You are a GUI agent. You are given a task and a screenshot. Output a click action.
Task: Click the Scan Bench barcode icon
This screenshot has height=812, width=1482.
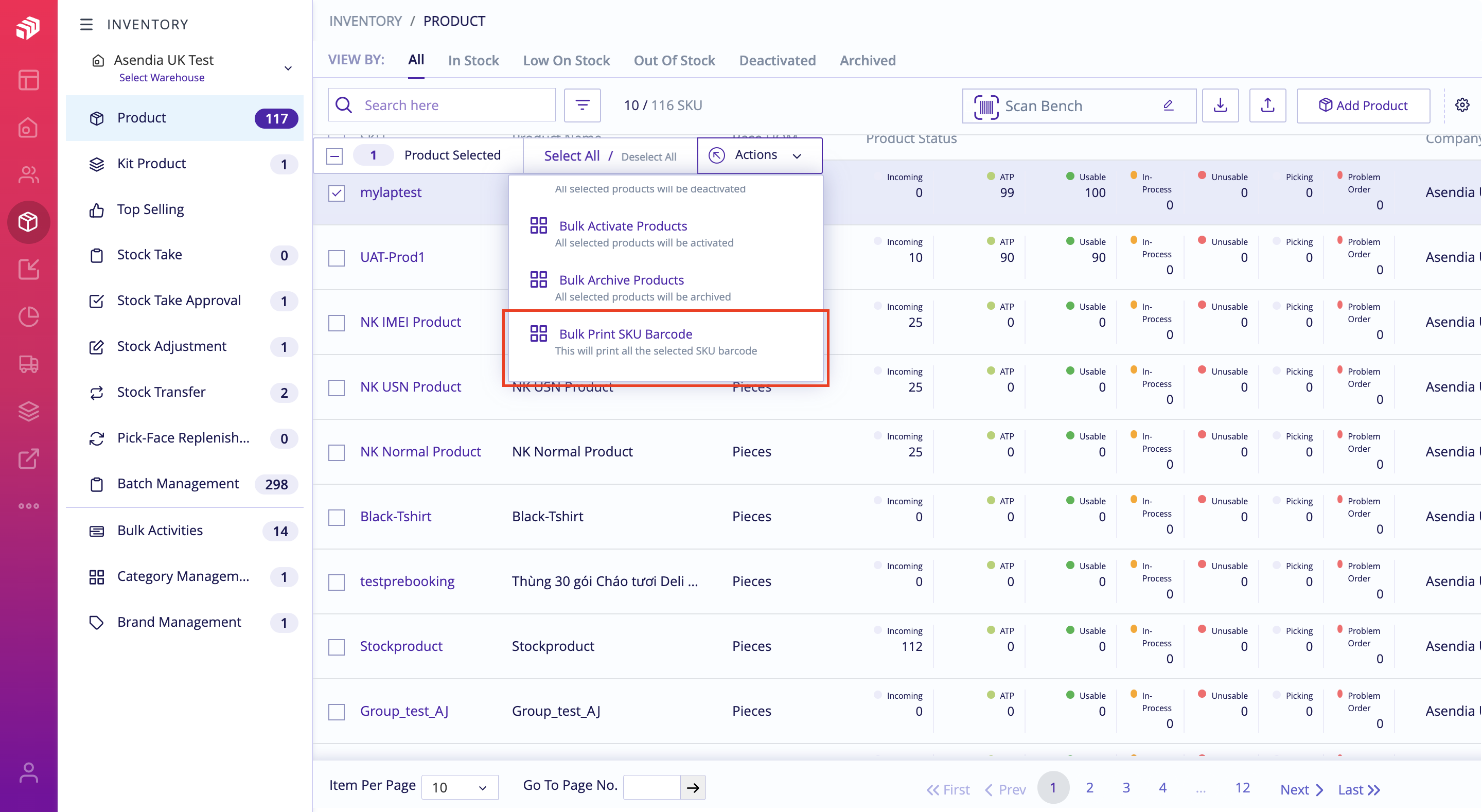tap(985, 107)
